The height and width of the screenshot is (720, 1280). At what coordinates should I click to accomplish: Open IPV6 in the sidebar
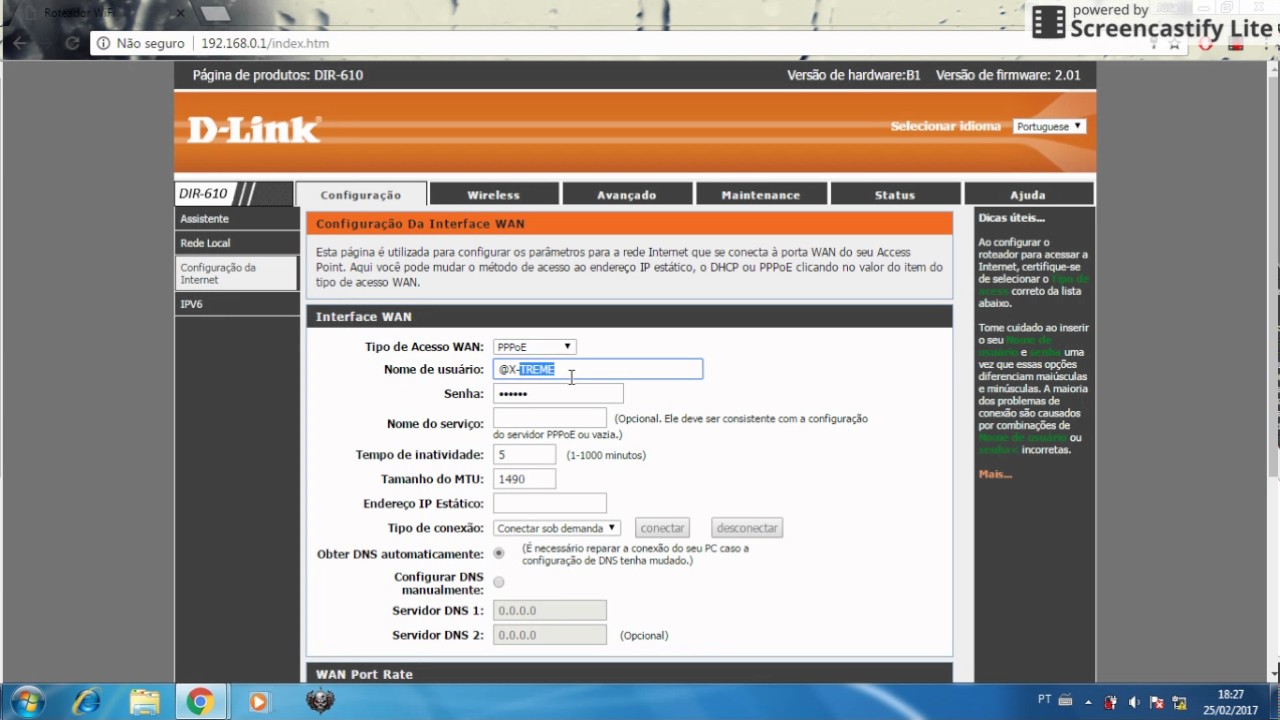pyautogui.click(x=236, y=304)
